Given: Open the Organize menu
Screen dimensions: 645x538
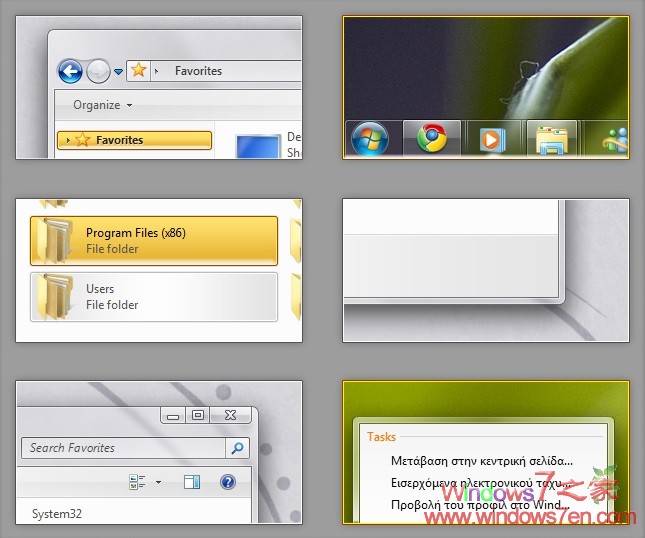Looking at the screenshot, I should [x=102, y=105].
